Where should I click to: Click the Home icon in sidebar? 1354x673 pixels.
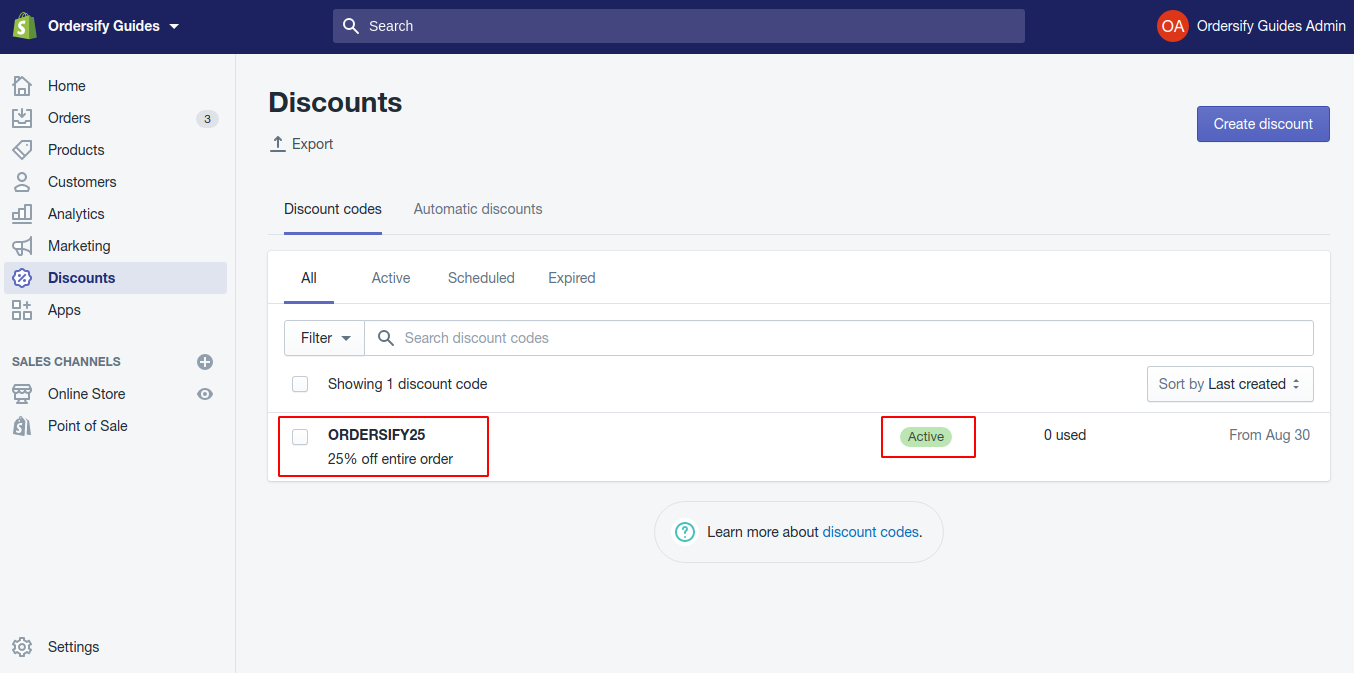click(x=22, y=86)
